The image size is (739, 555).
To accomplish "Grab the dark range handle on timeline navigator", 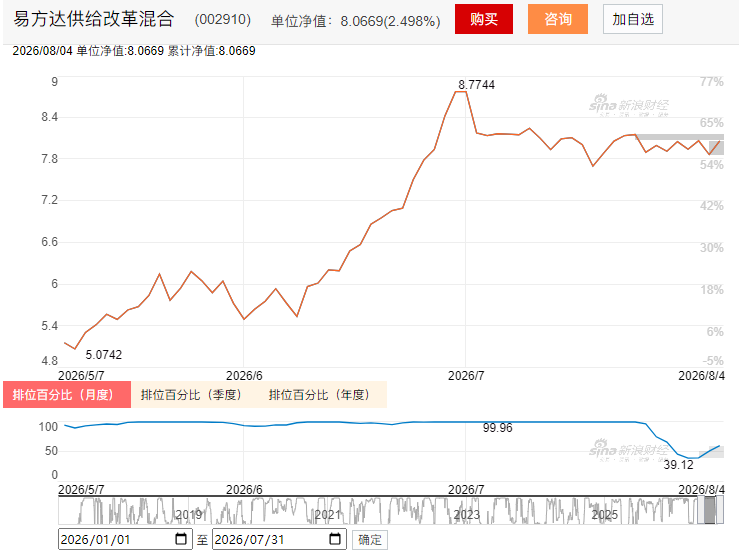I will coord(710,510).
